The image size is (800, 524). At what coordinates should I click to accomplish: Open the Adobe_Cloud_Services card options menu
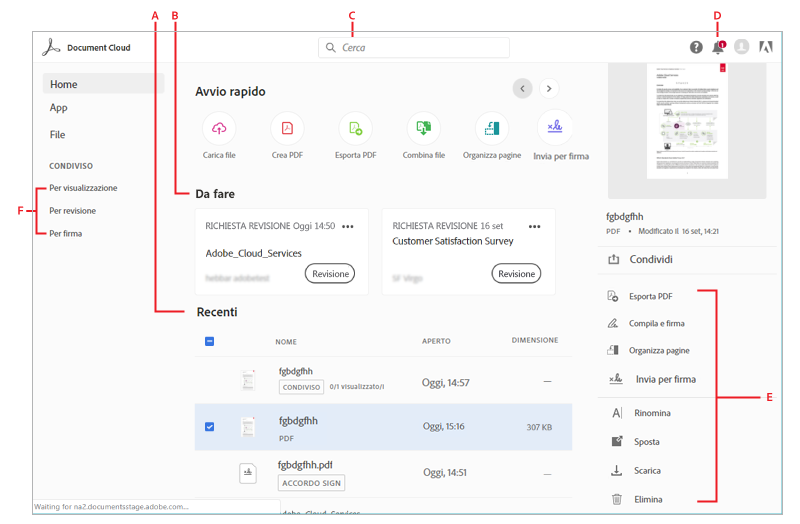pyautogui.click(x=347, y=226)
